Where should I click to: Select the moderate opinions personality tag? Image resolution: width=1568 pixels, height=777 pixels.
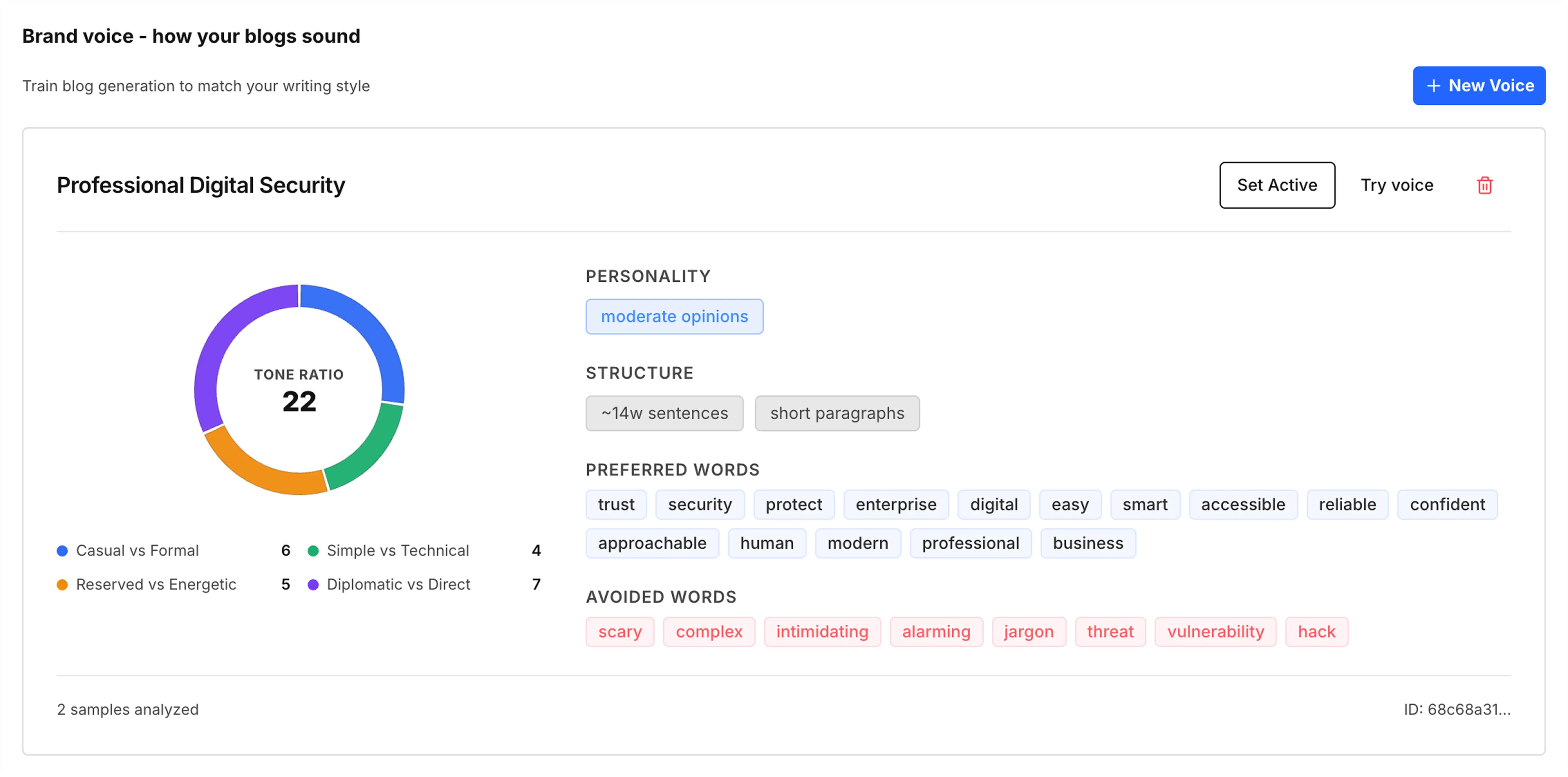point(674,316)
